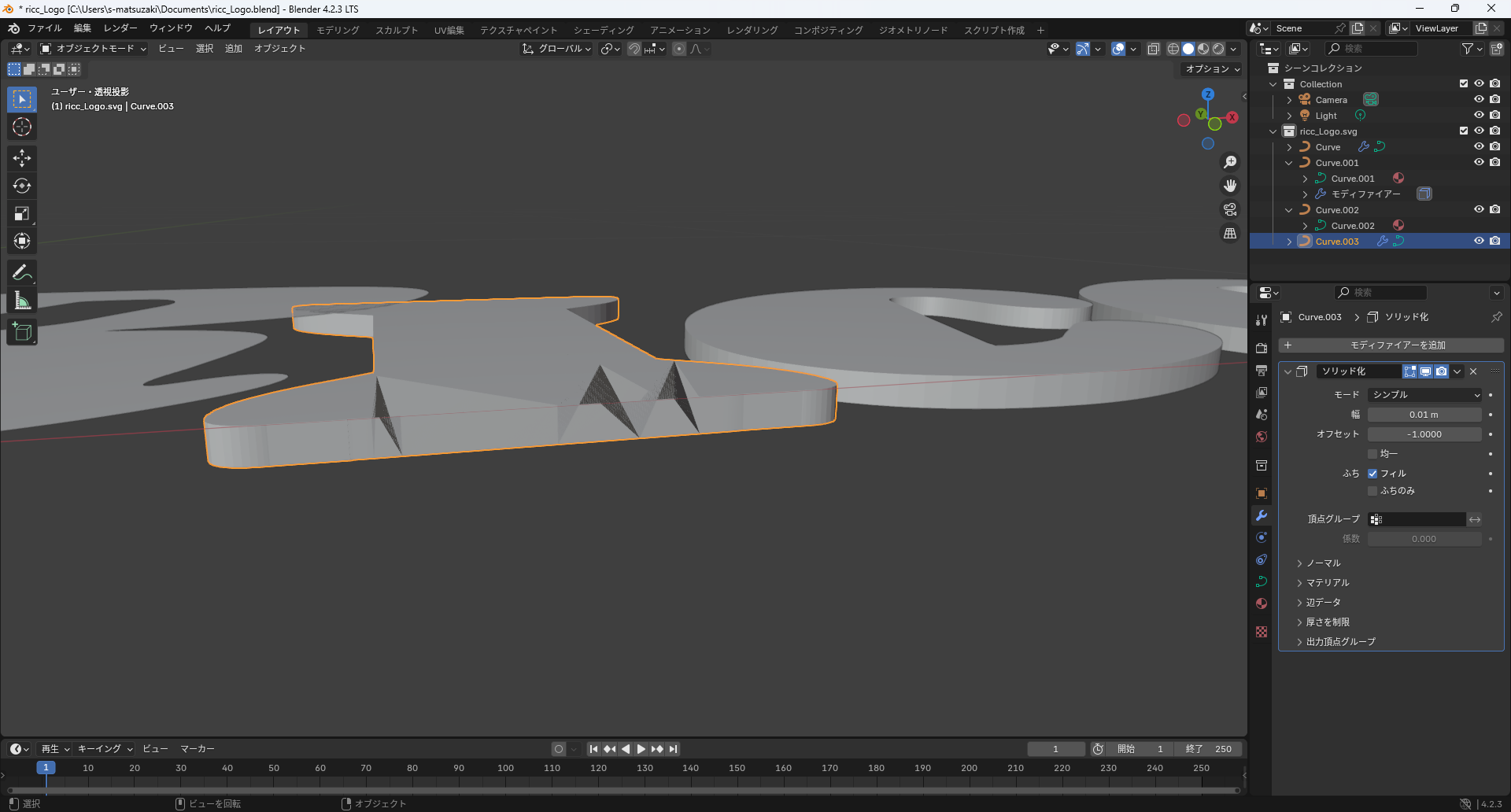Toggle camera view in viewport

point(1229,209)
